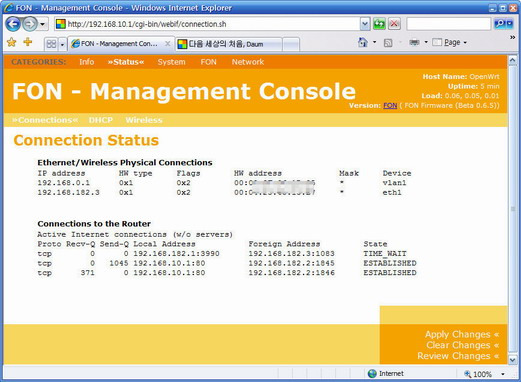Viewport: 521px width, 382px height.
Task: Click the scrollbar down arrow
Action: [513, 359]
